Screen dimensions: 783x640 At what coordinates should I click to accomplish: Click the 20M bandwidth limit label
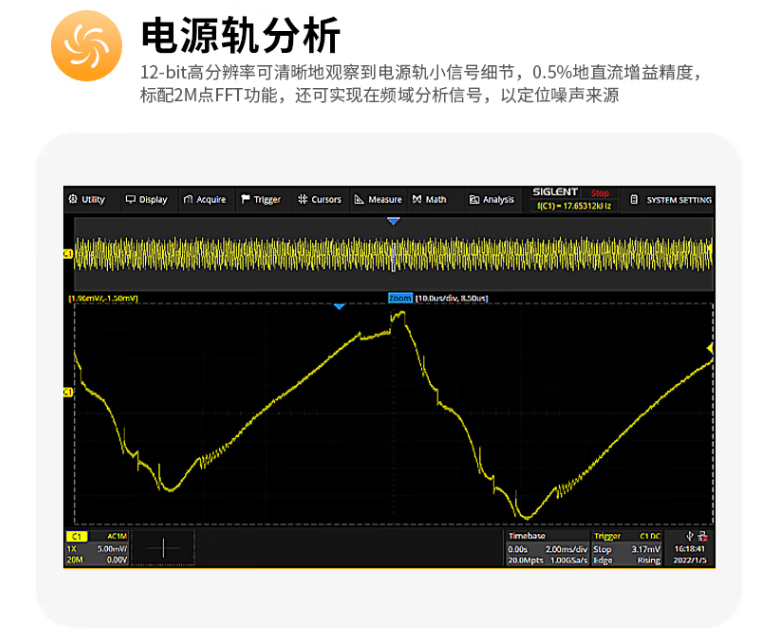(75, 560)
